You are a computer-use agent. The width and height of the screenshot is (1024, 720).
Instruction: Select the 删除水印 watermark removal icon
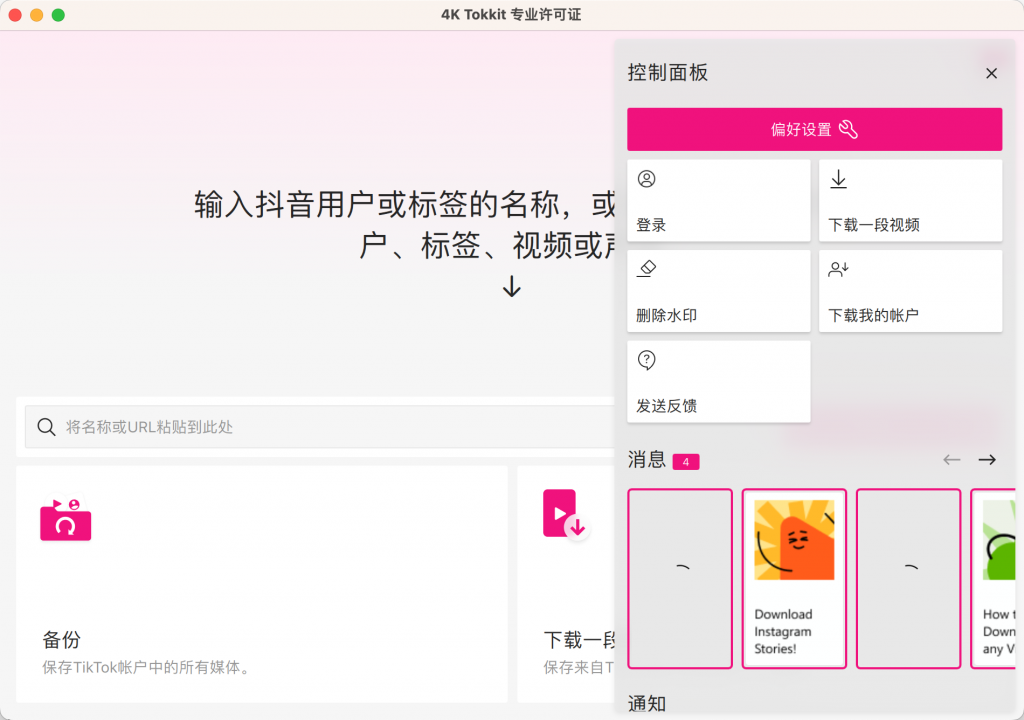coord(646,269)
